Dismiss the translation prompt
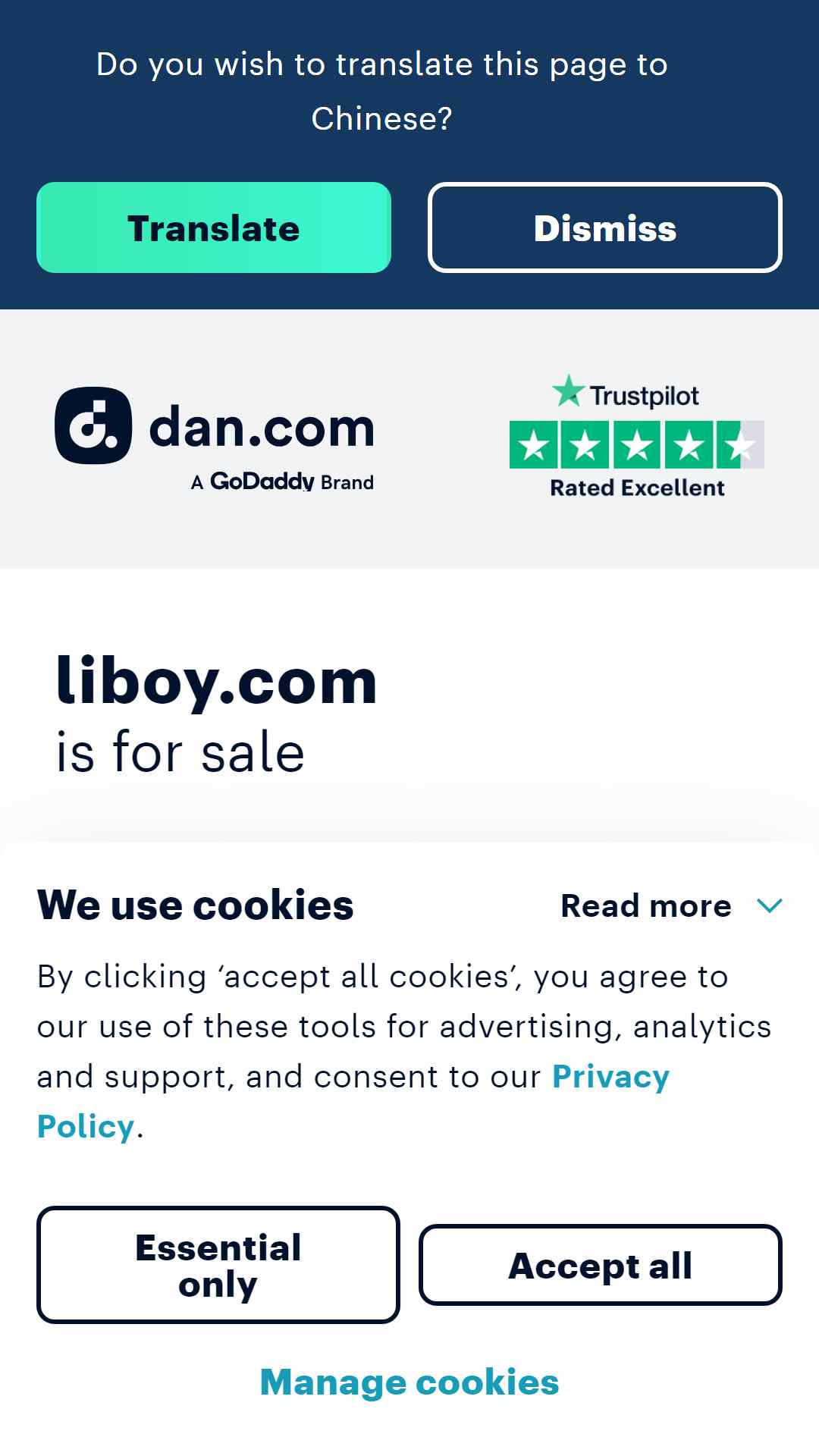This screenshot has width=819, height=1456. 605,227
